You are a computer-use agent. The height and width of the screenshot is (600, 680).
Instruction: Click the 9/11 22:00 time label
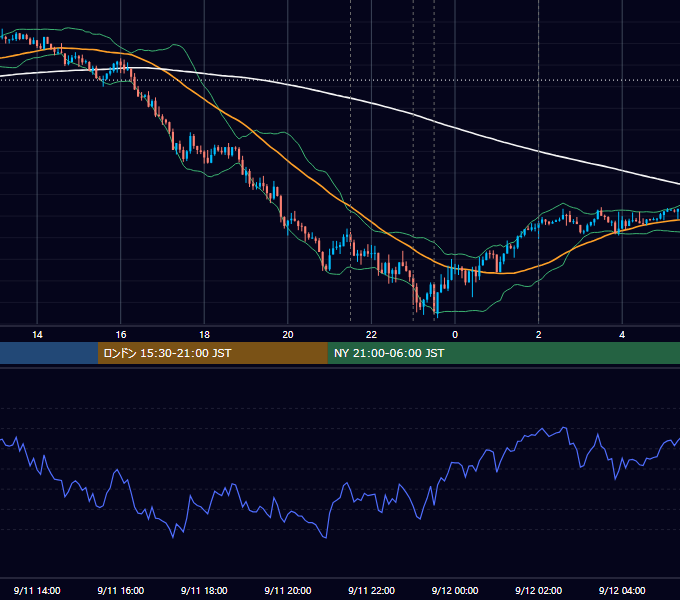point(372,590)
